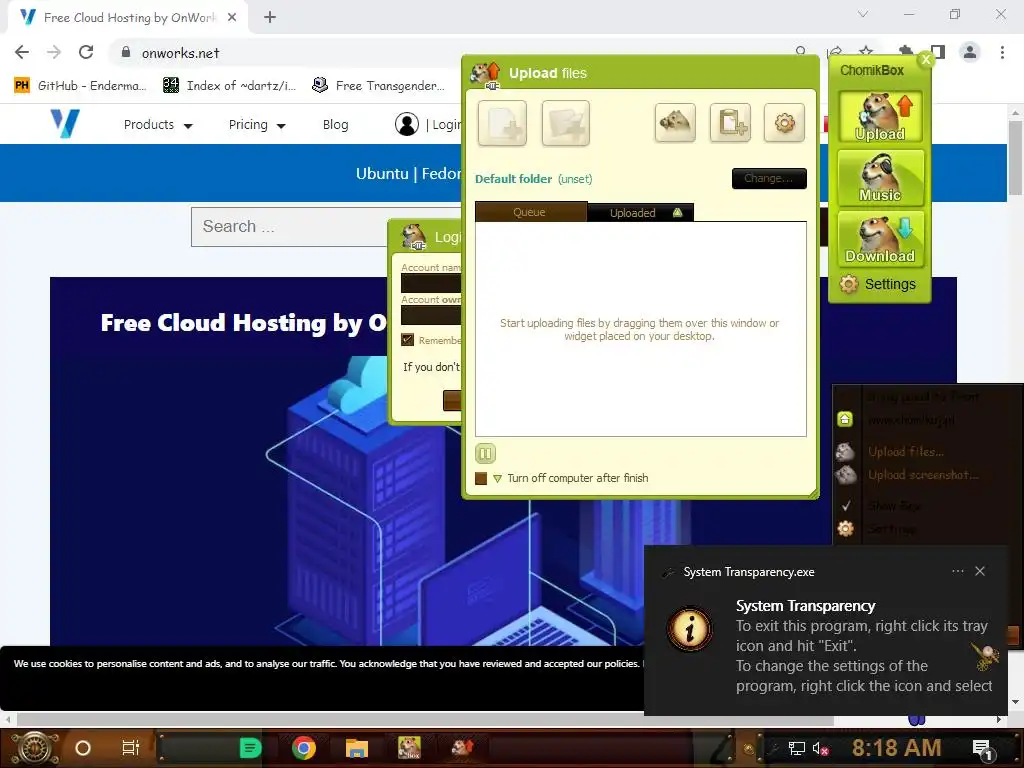Expand the Pricing dropdown

point(257,125)
